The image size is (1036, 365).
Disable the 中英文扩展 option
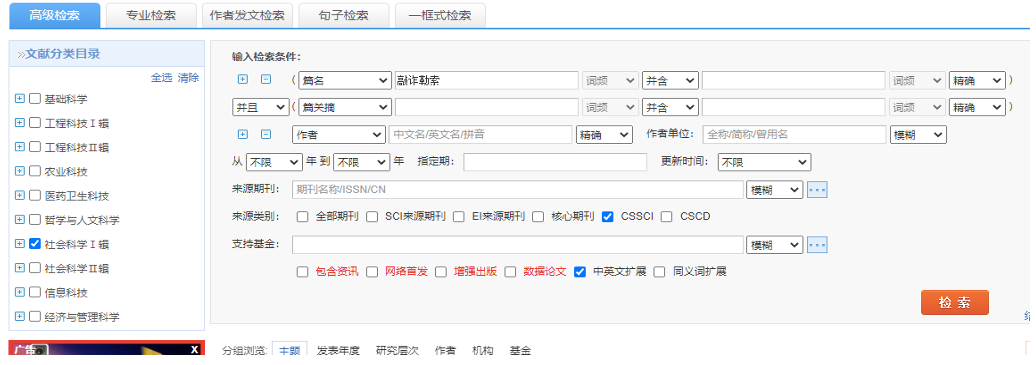(x=579, y=272)
